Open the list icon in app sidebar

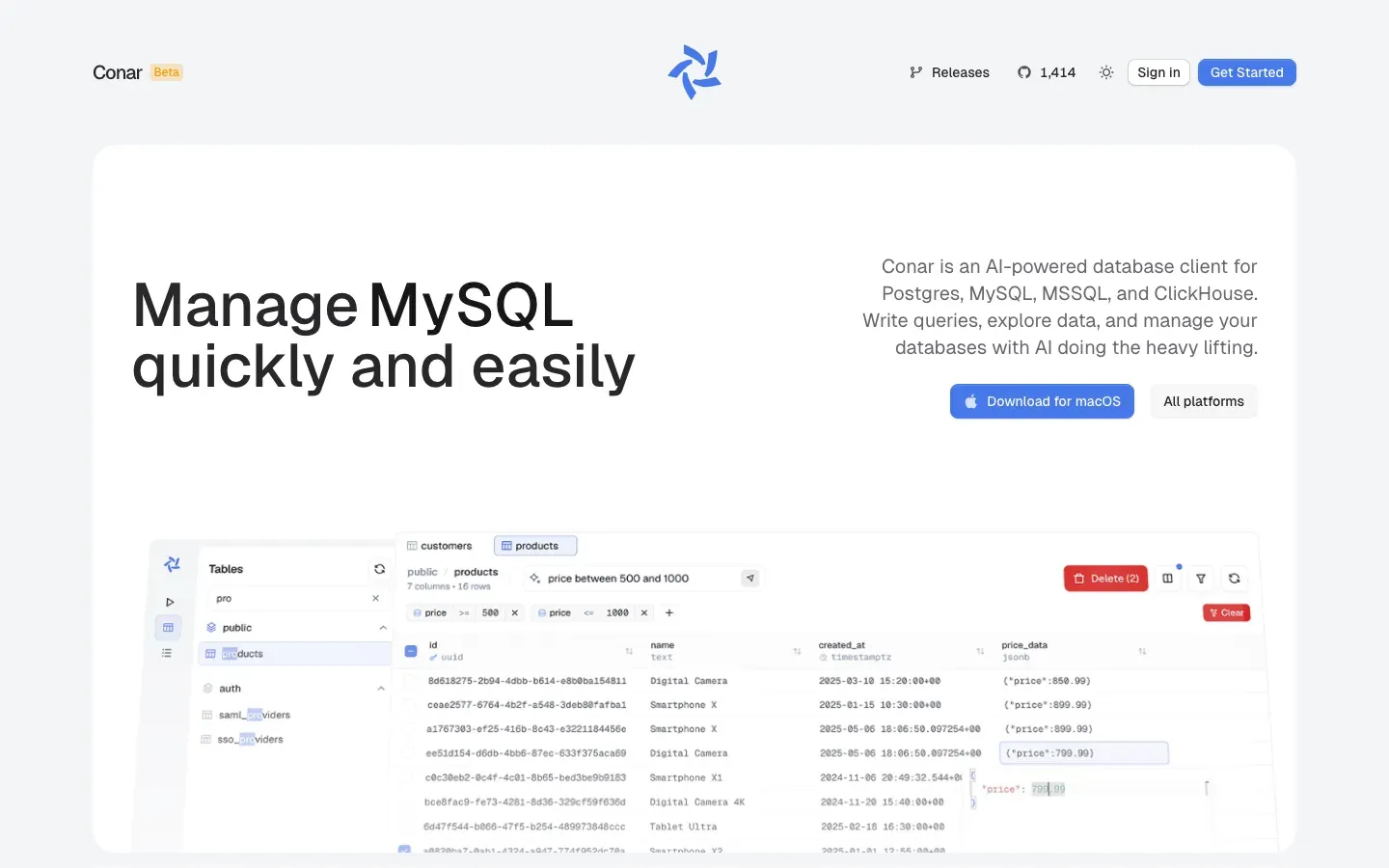[167, 653]
